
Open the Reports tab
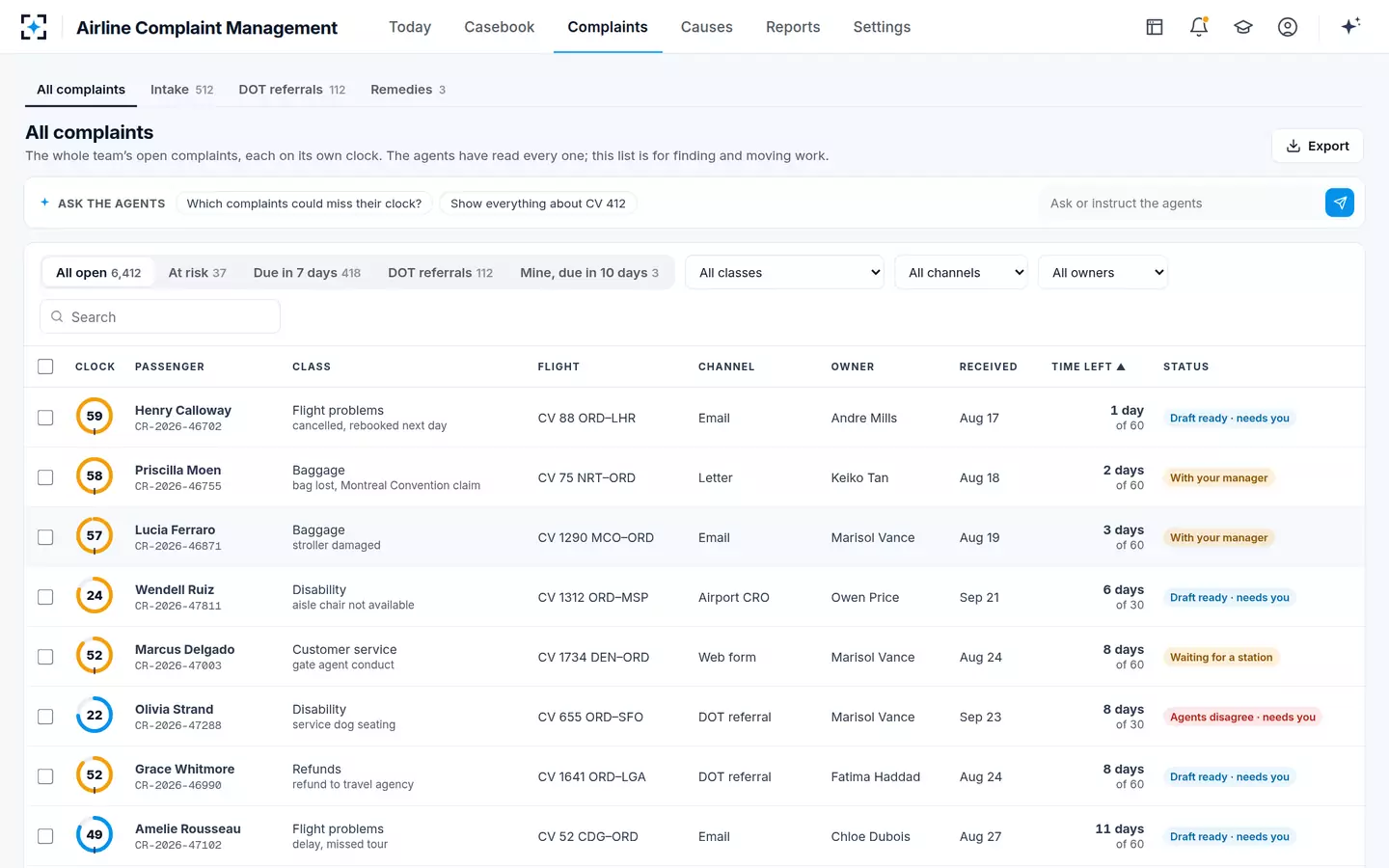click(793, 27)
